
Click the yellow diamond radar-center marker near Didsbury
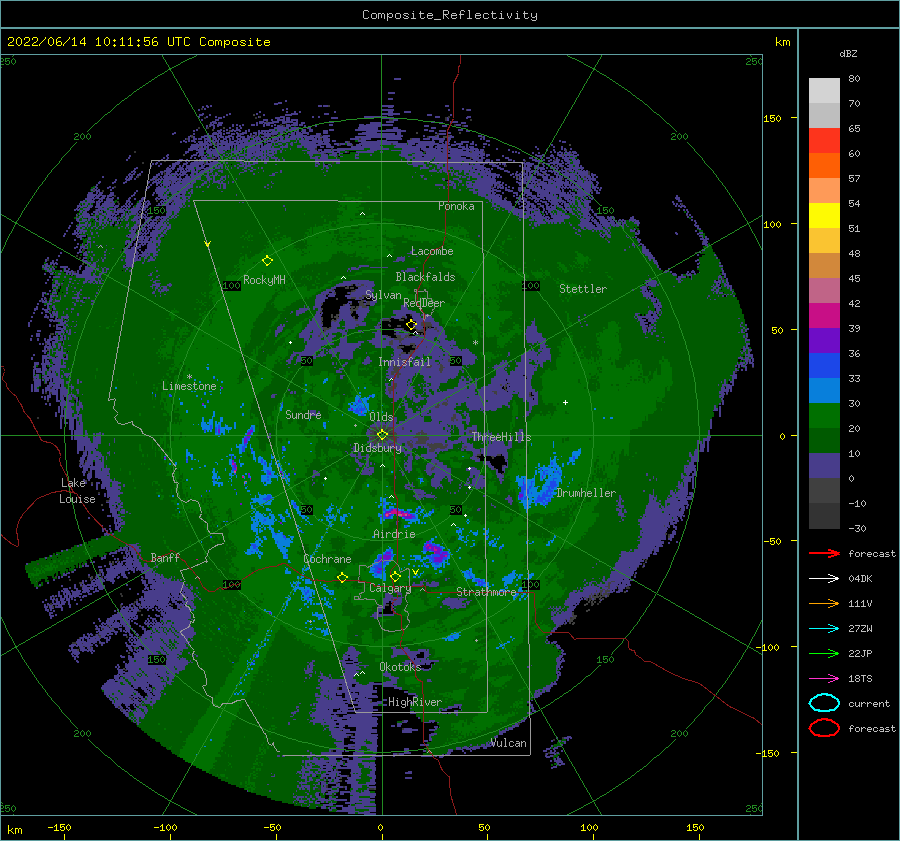point(382,435)
